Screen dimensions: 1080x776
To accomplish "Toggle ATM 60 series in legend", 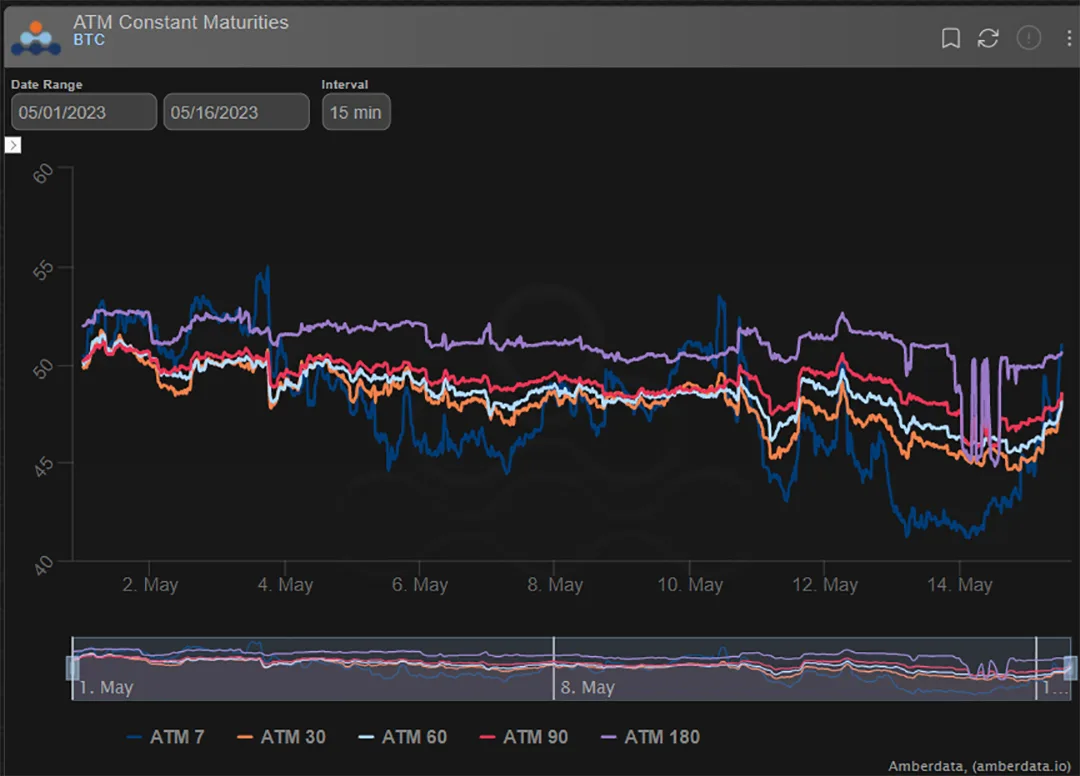I will point(403,737).
